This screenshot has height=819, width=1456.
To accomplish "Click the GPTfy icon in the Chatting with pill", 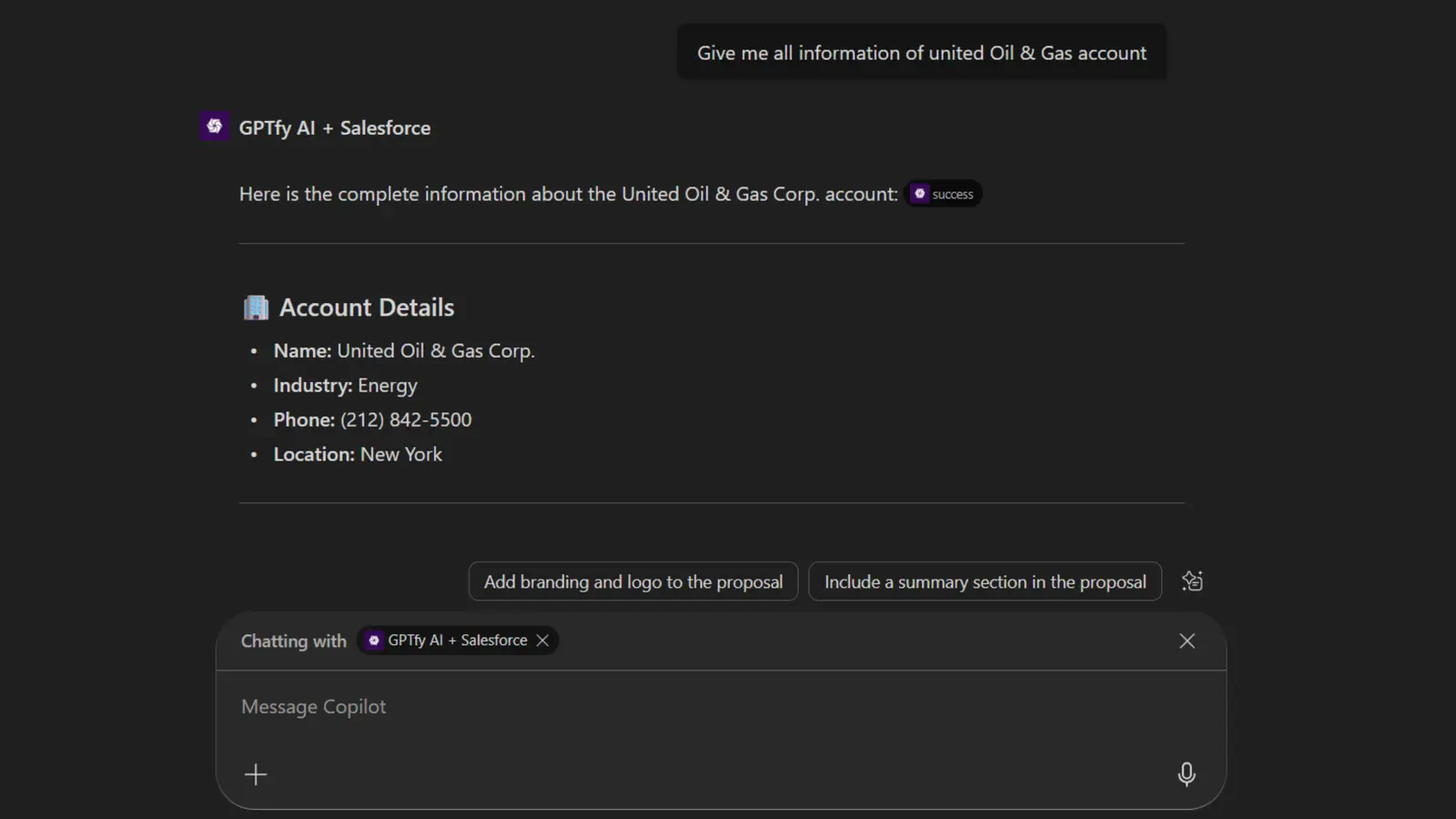I will pos(375,640).
